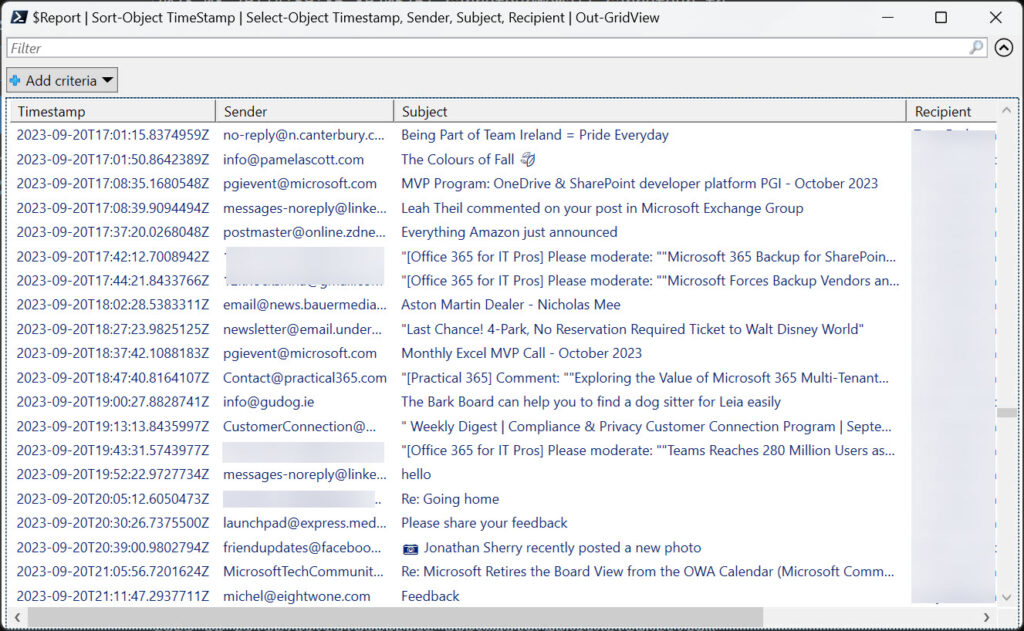Image resolution: width=1024 pixels, height=631 pixels.
Task: Click sender newsletter@email.under...
Action: [x=302, y=329]
